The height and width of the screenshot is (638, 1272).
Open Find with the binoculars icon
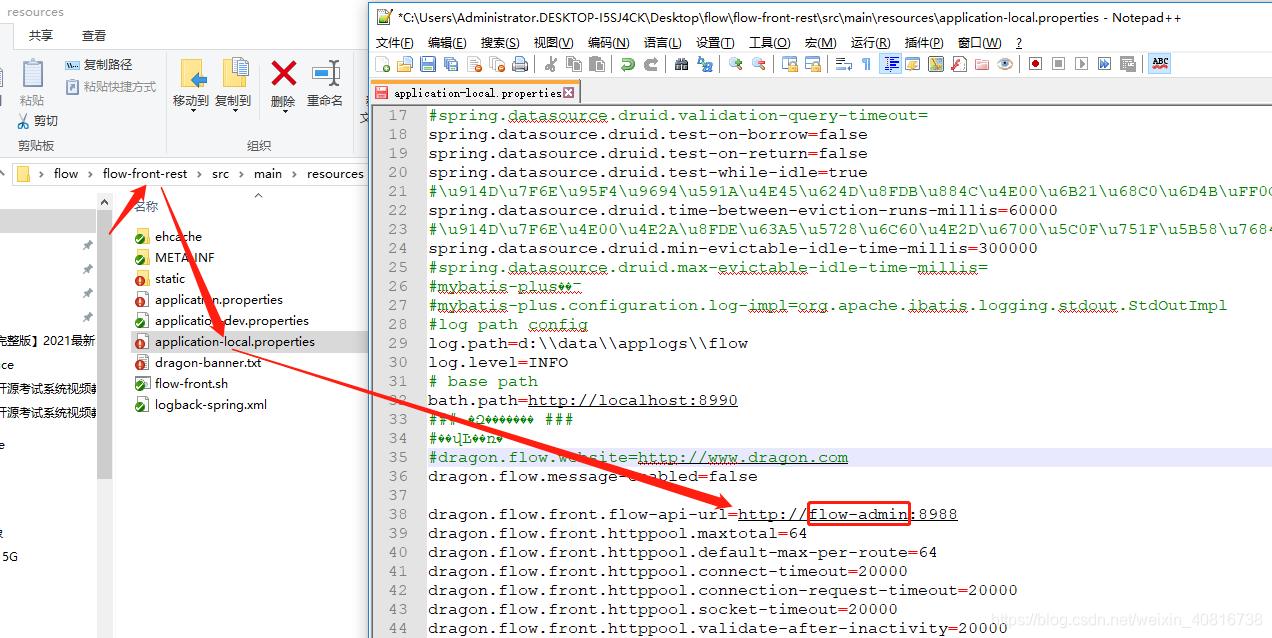tap(681, 64)
